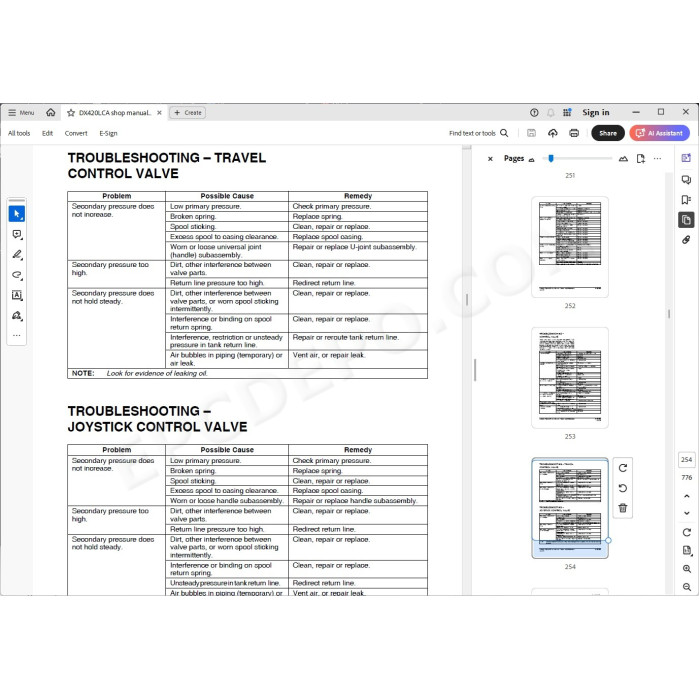Open the E-Sign menu item
The height and width of the screenshot is (700, 700).
click(108, 133)
